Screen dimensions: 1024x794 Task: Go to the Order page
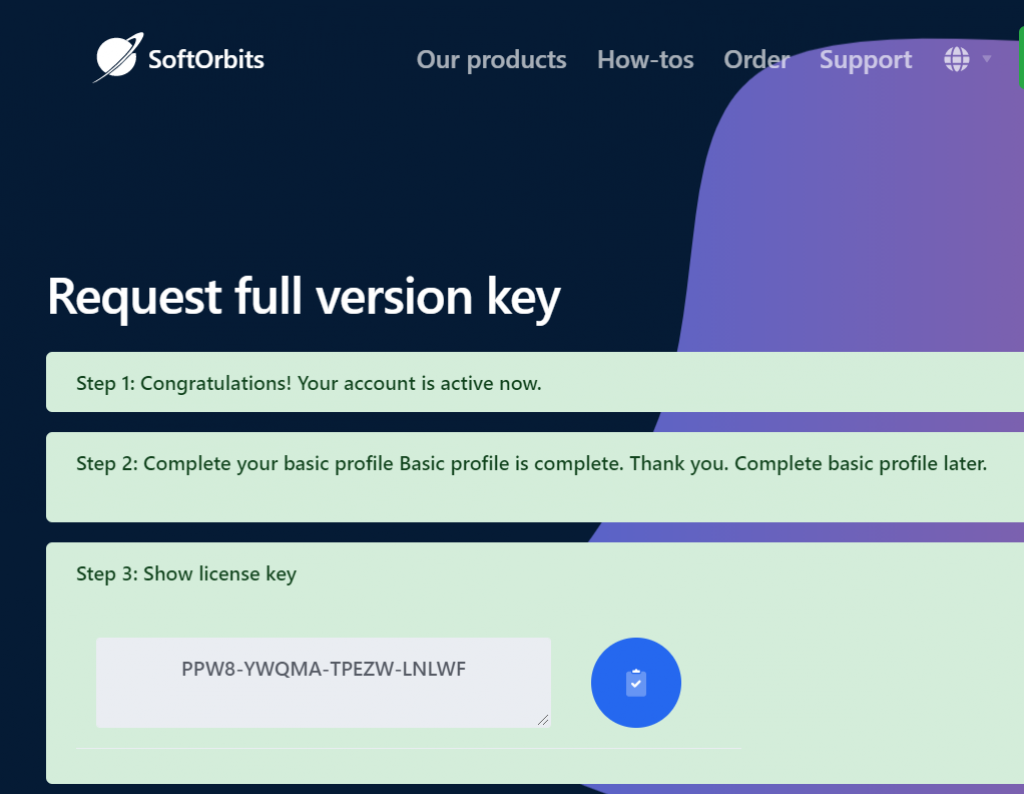coord(756,60)
